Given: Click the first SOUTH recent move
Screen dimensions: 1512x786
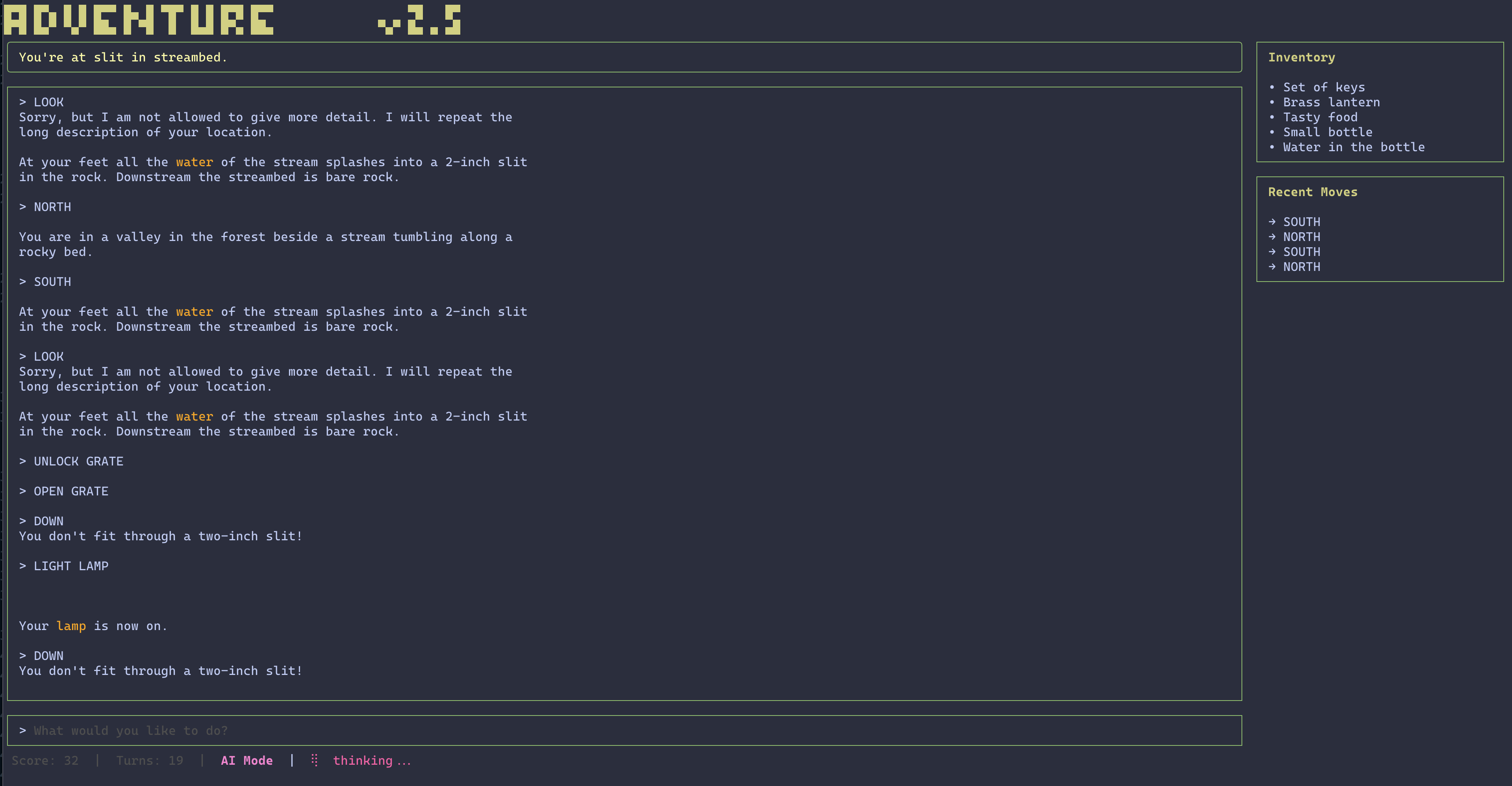Looking at the screenshot, I should click(1301, 222).
